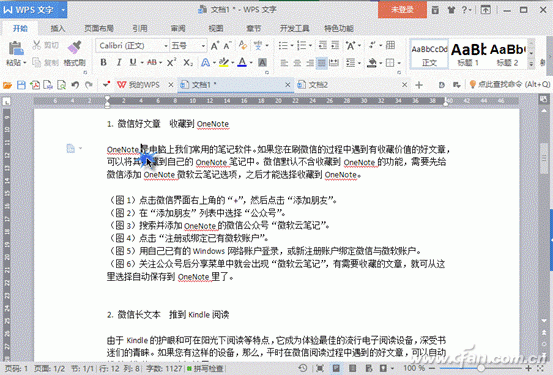Image resolution: width=553 pixels, height=375 pixels.
Task: Switch to the 插入 ribbon tab
Action: tap(58, 29)
